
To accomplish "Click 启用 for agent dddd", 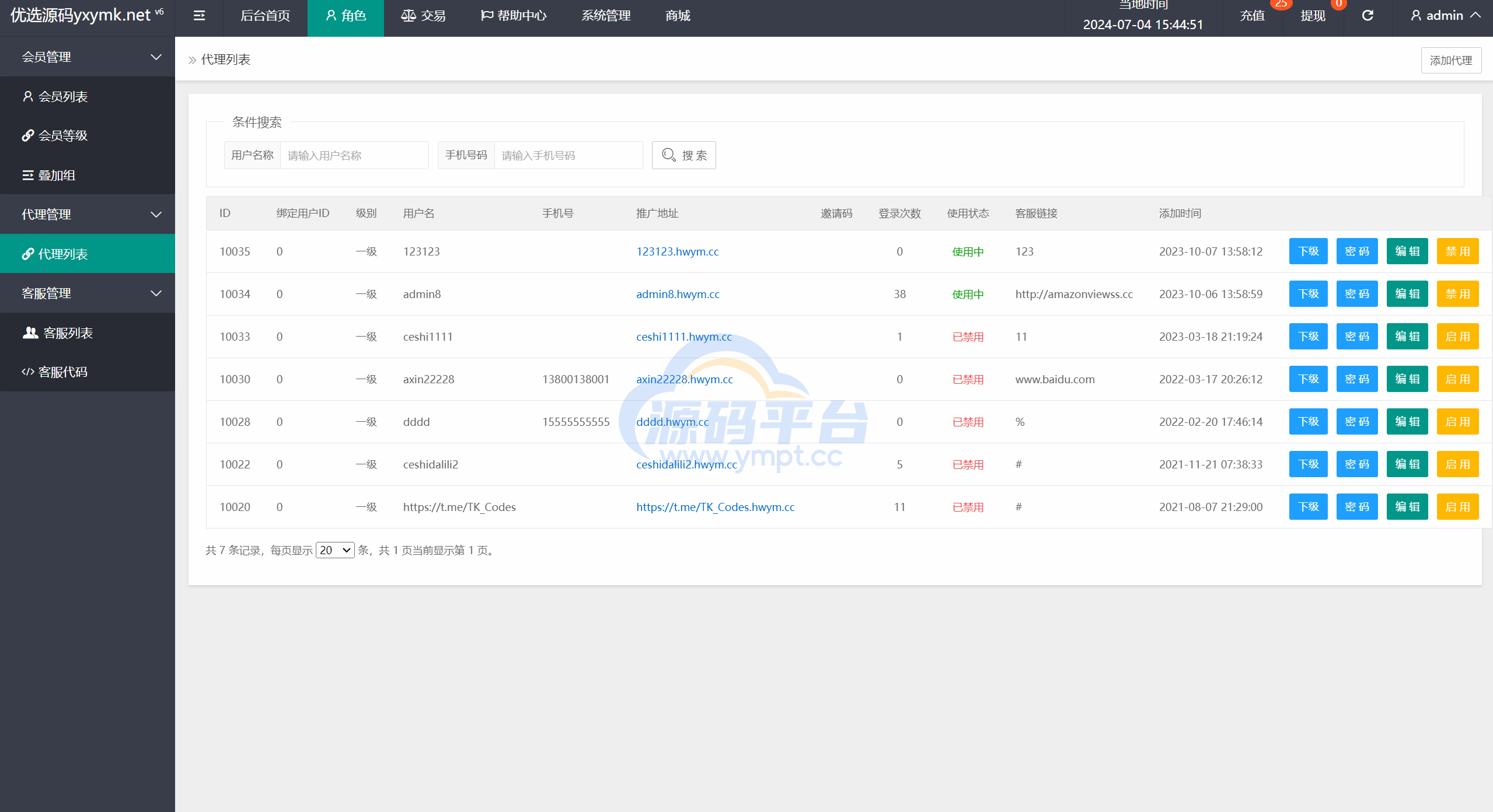I will 1457,422.
